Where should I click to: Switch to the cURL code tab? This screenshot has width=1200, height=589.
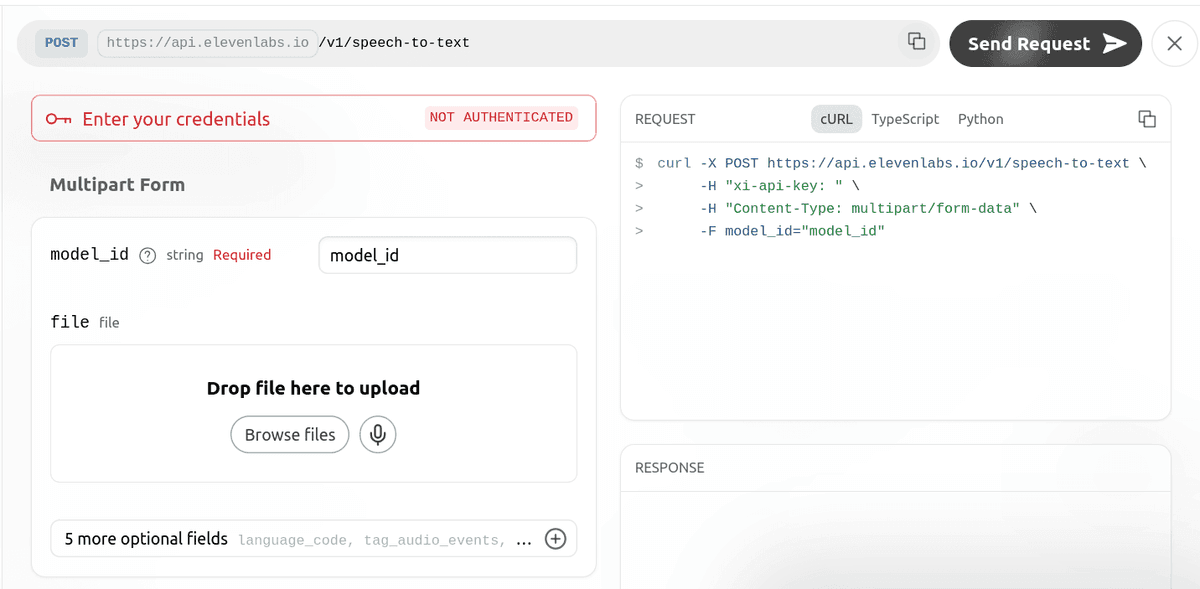pos(836,119)
